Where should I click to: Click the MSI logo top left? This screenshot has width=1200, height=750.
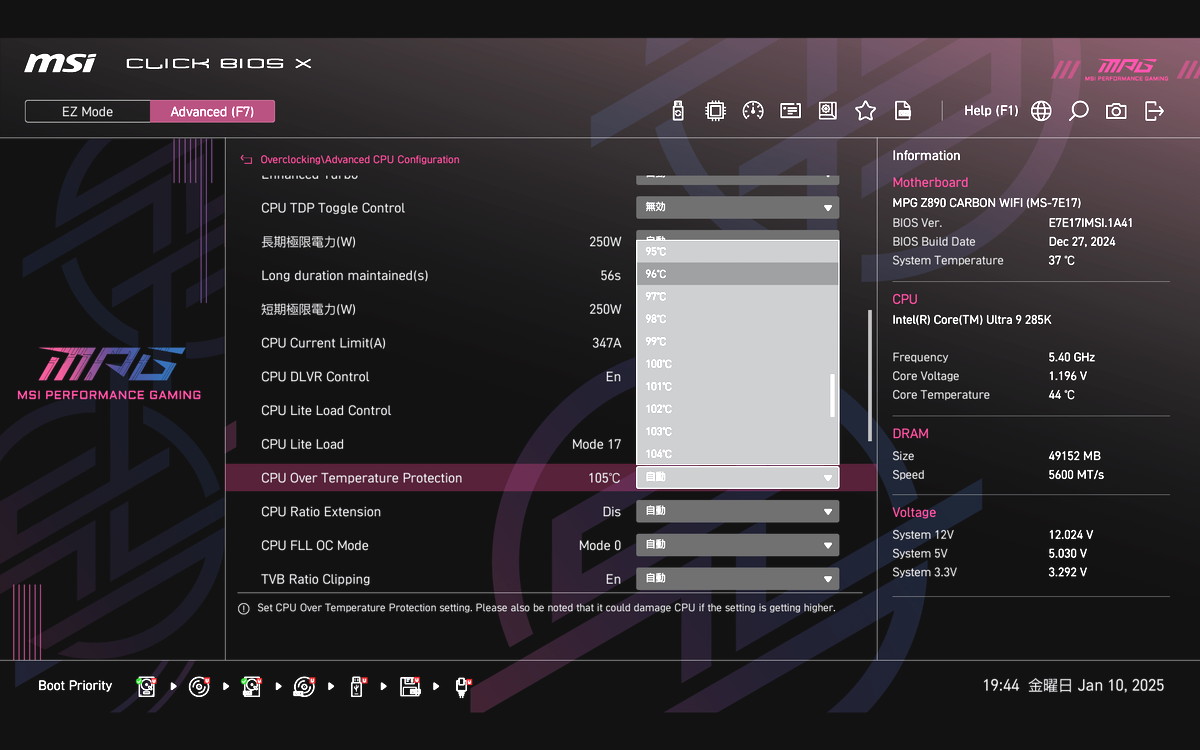pos(60,63)
